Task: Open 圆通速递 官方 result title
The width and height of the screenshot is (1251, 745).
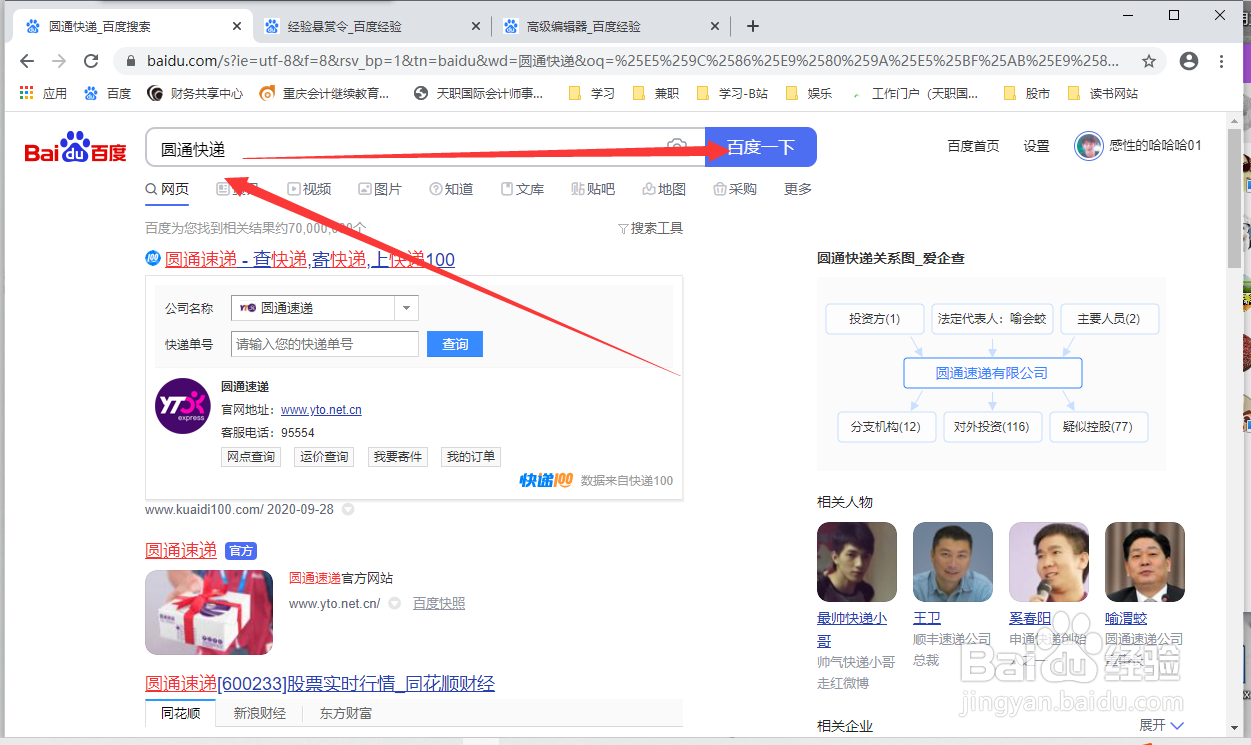Action: (181, 550)
